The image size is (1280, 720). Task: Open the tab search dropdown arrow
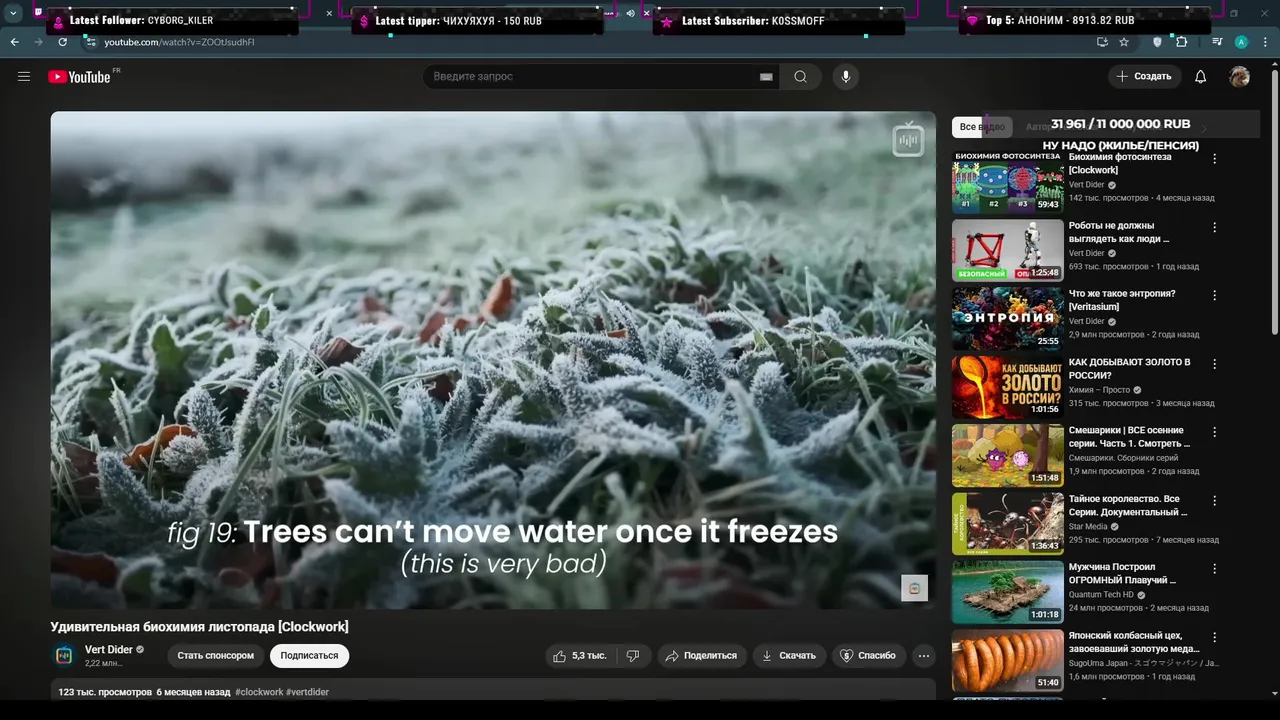coord(14,13)
